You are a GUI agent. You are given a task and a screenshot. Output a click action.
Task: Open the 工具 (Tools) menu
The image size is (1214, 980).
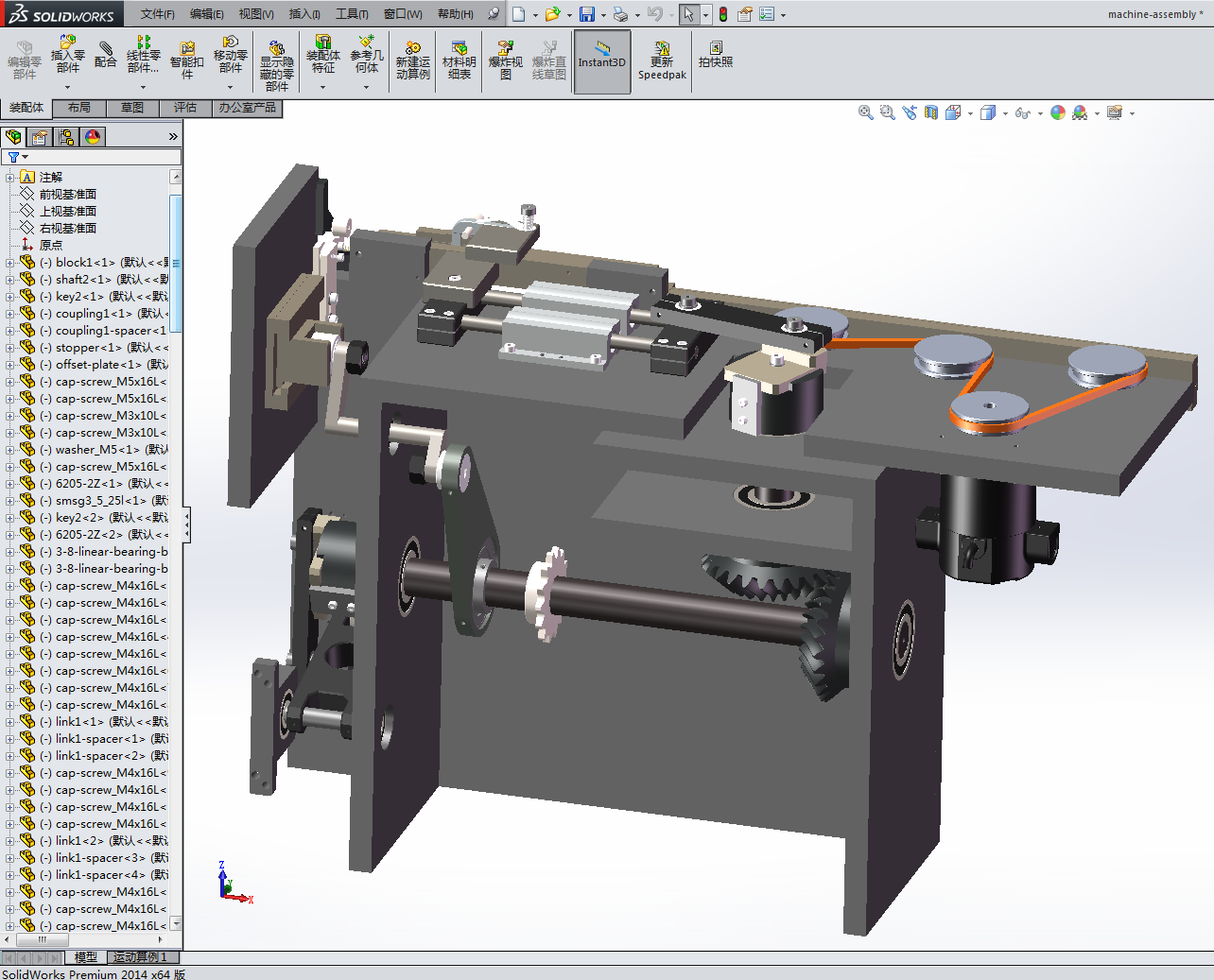tap(352, 14)
